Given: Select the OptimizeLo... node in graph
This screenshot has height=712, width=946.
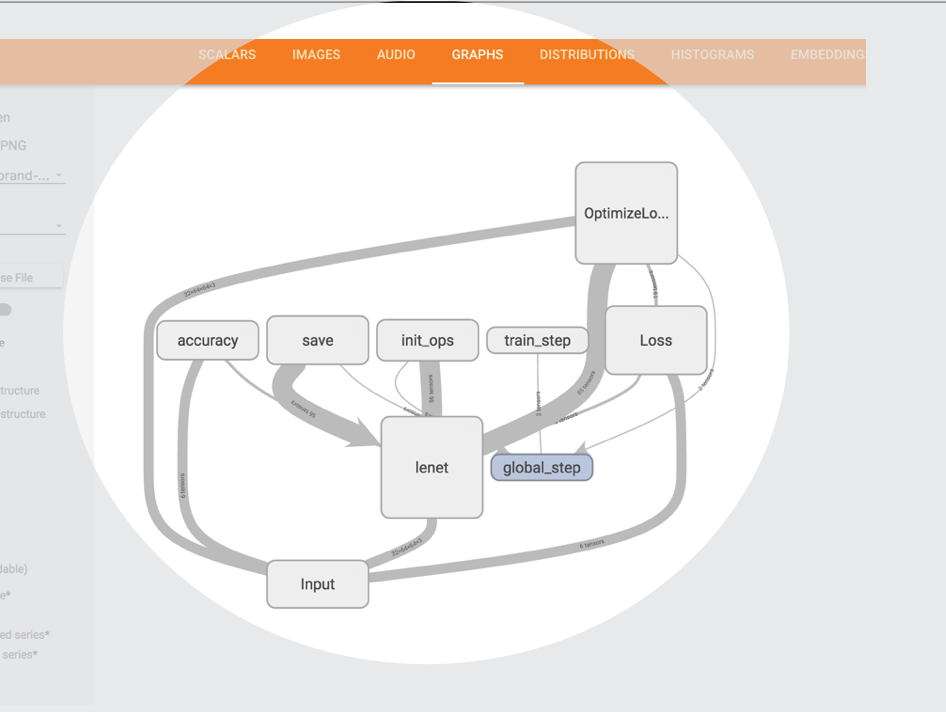Looking at the screenshot, I should tap(626, 214).
